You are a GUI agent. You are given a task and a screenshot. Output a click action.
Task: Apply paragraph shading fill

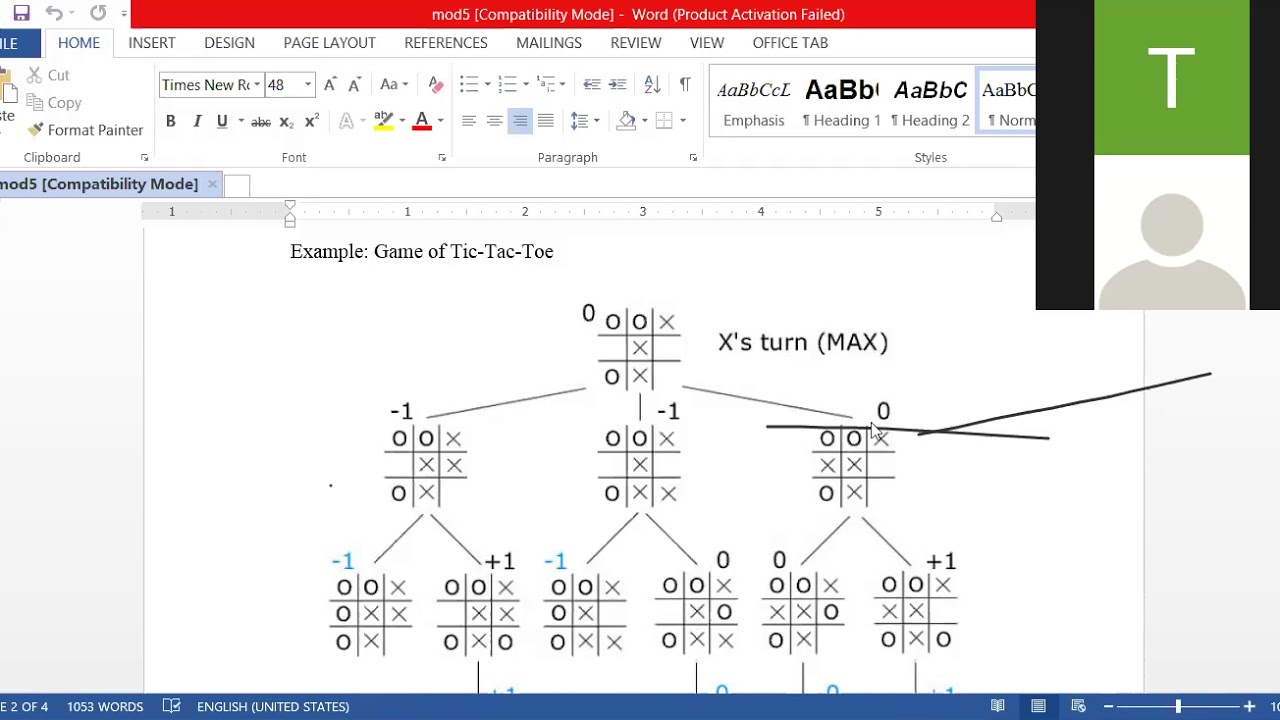627,121
